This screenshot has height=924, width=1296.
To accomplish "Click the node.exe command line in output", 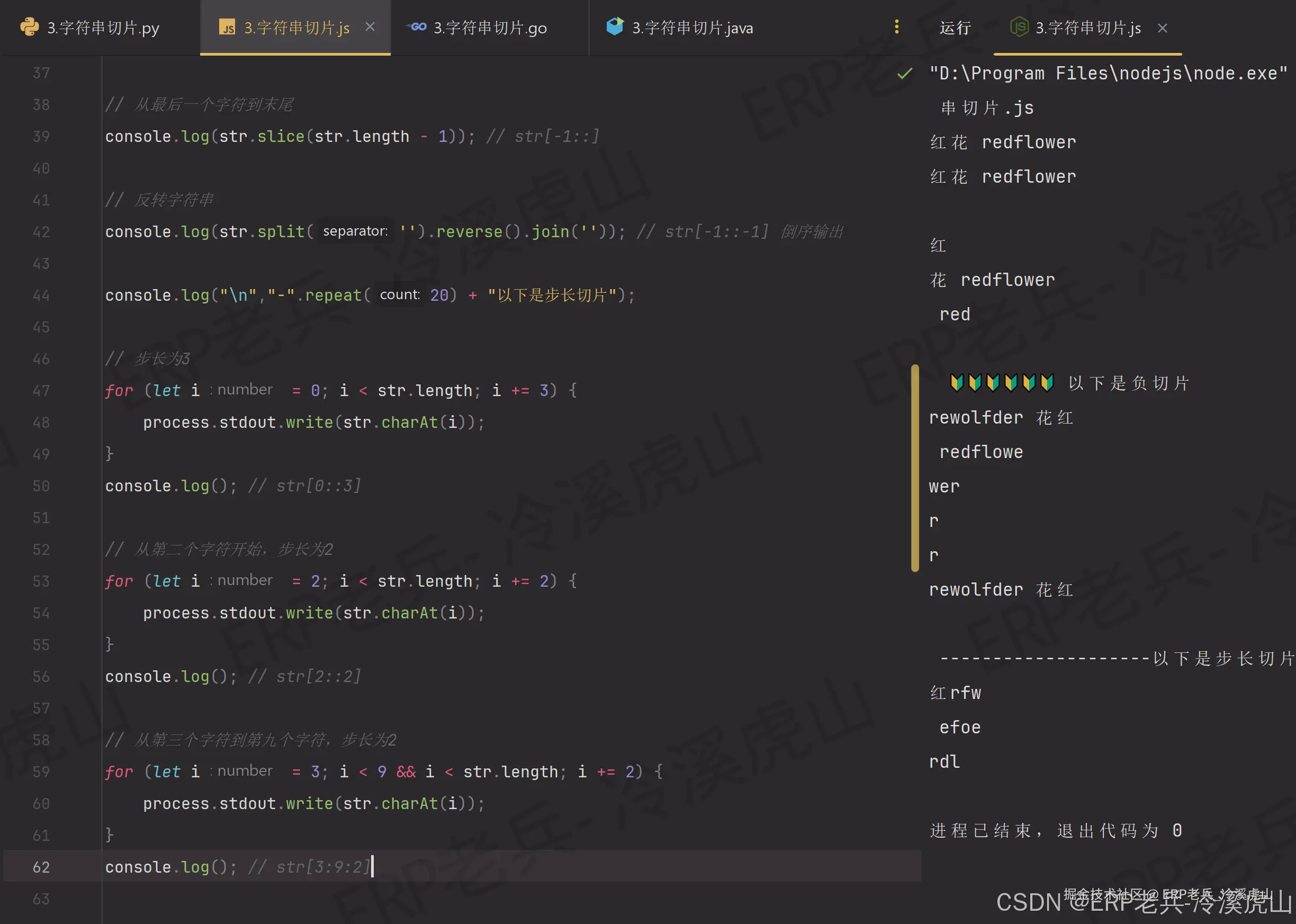I will click(1108, 74).
